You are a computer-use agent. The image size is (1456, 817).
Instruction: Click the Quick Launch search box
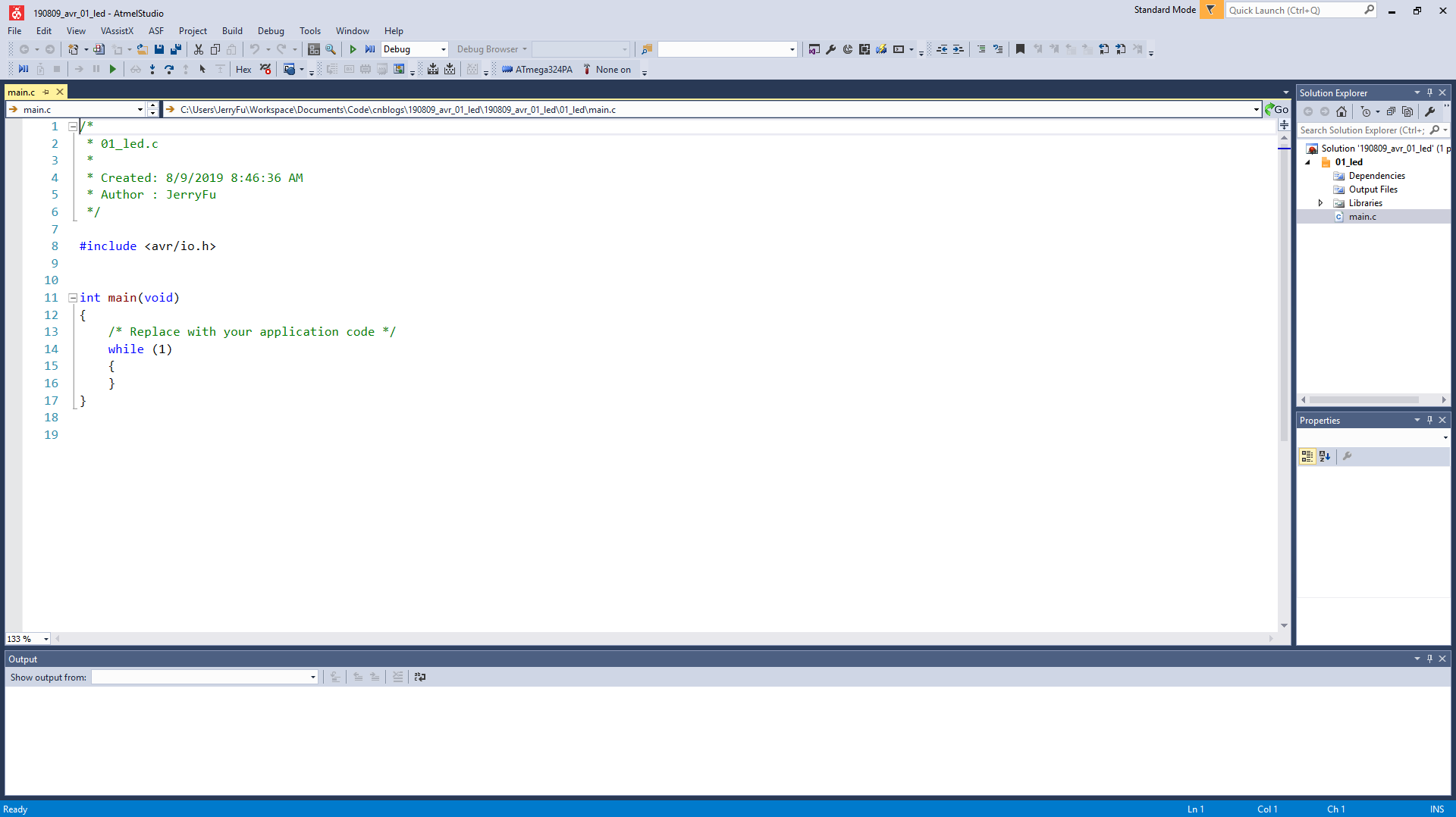1301,11
